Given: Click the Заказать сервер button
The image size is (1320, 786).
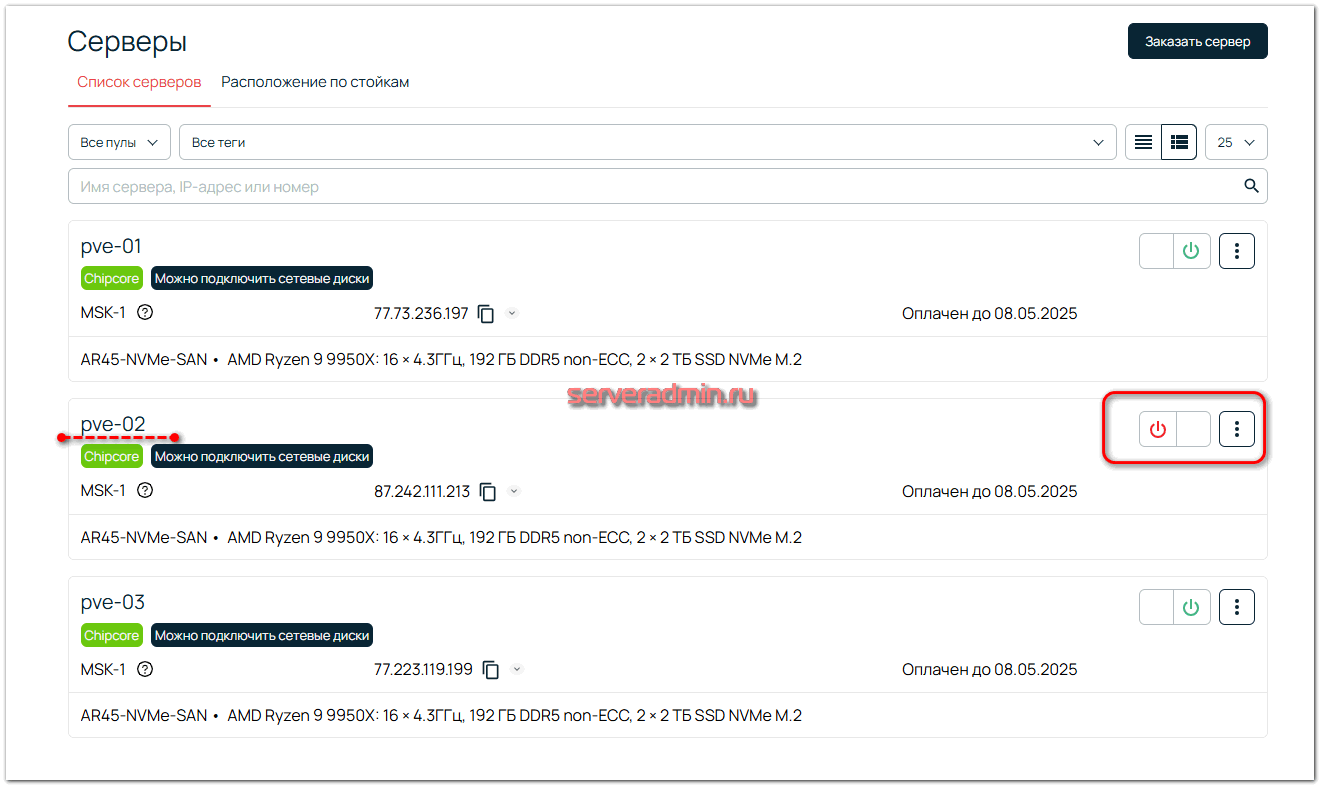Looking at the screenshot, I should pyautogui.click(x=1198, y=41).
